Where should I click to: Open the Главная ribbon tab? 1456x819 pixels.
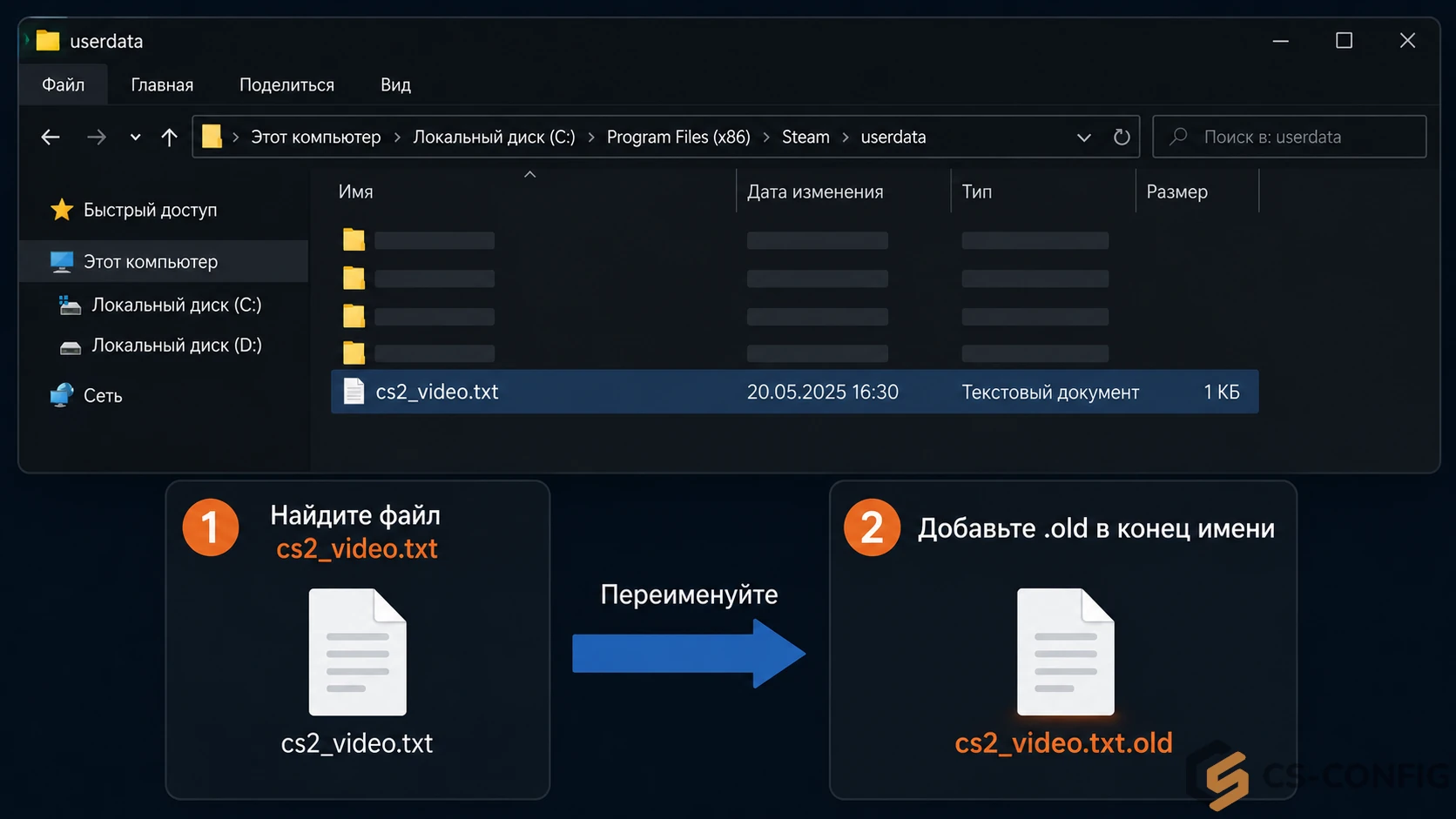[x=162, y=84]
